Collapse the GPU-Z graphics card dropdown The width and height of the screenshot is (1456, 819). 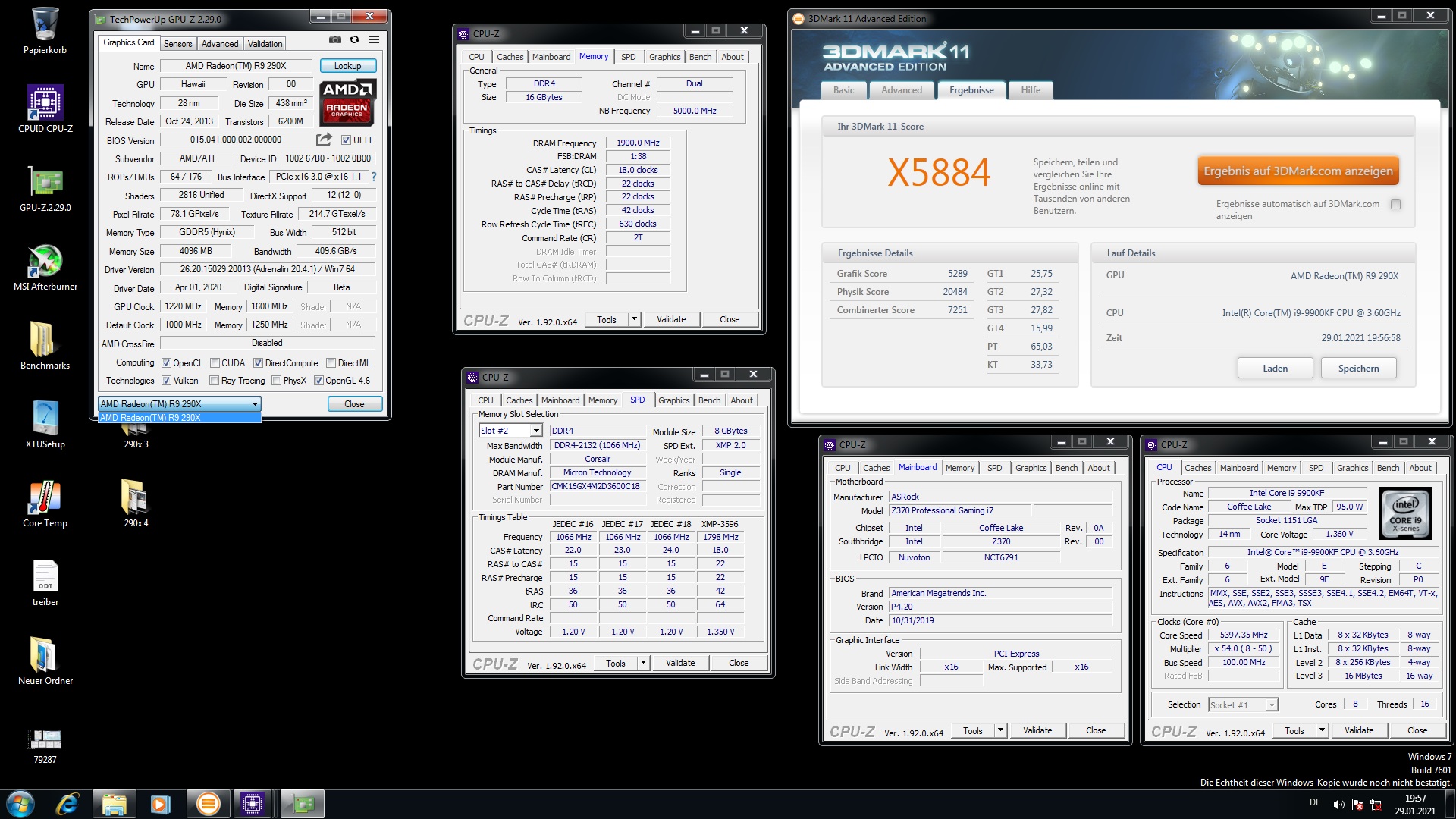coord(255,404)
